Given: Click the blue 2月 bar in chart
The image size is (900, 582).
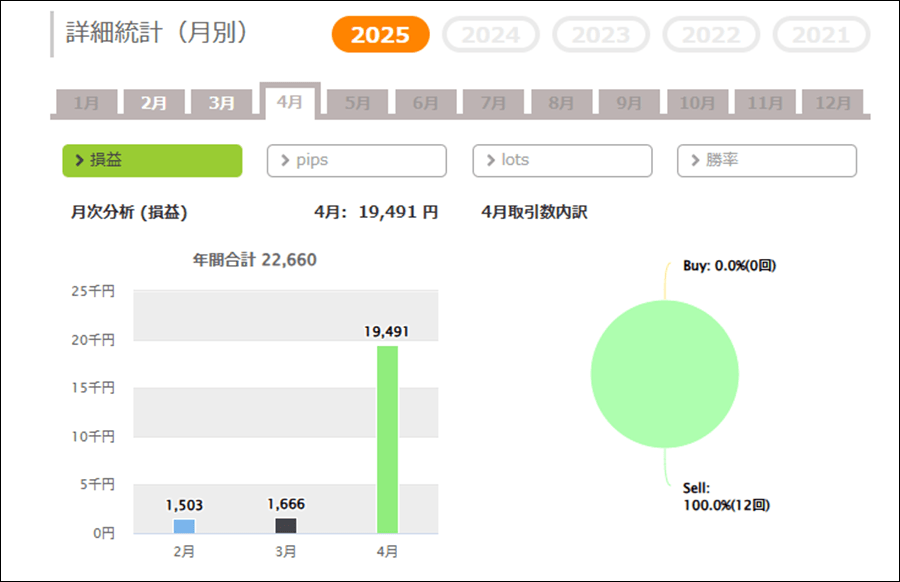Looking at the screenshot, I should point(184,526).
